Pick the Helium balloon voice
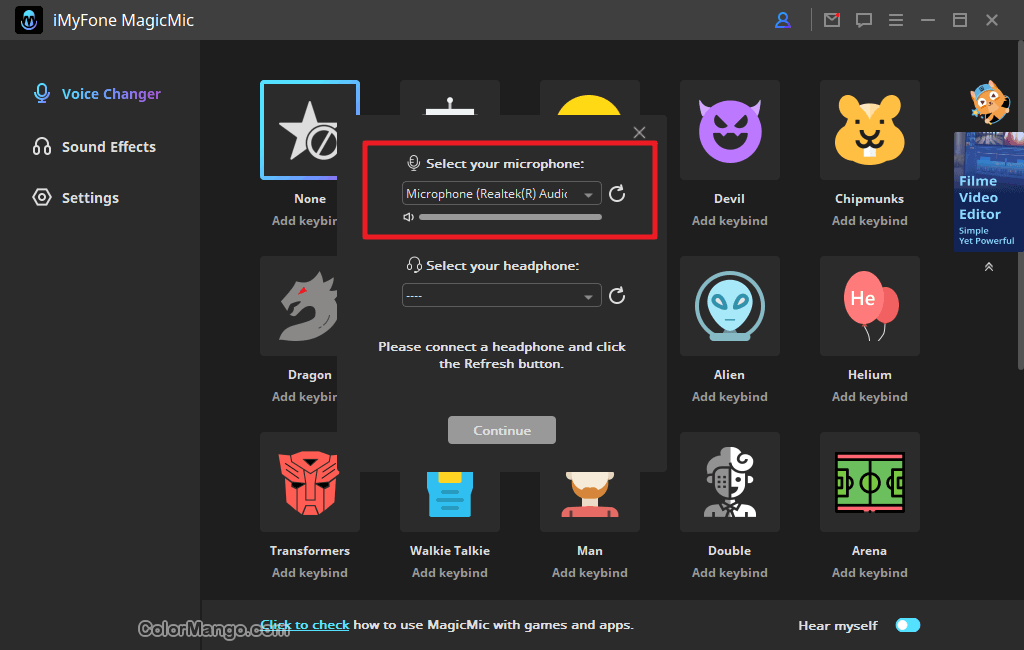 point(869,306)
